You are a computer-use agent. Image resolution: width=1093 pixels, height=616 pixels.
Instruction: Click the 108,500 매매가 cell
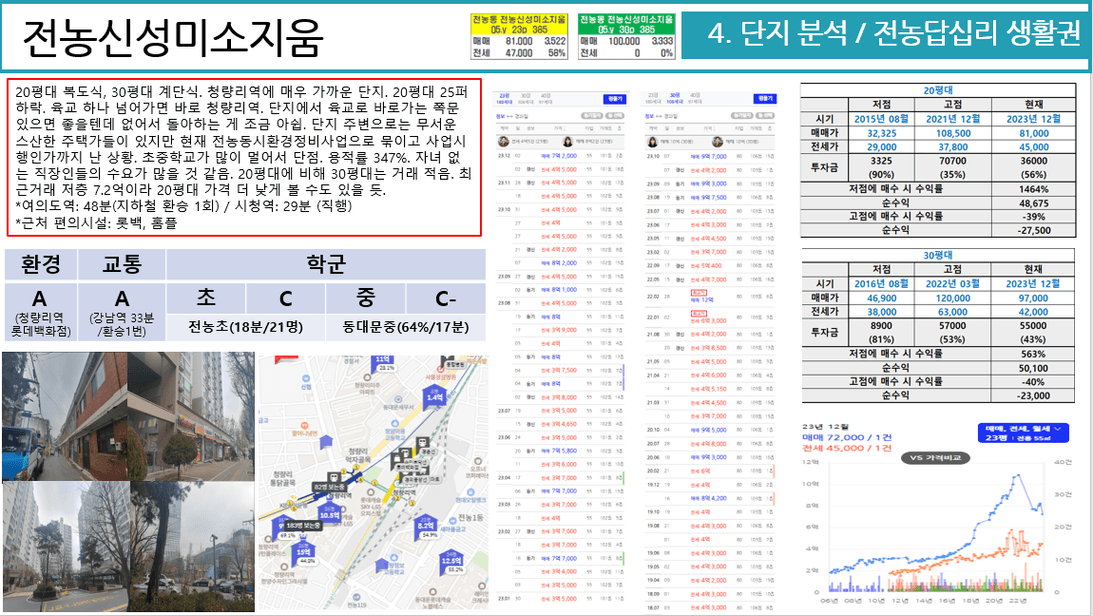pyautogui.click(x=953, y=133)
